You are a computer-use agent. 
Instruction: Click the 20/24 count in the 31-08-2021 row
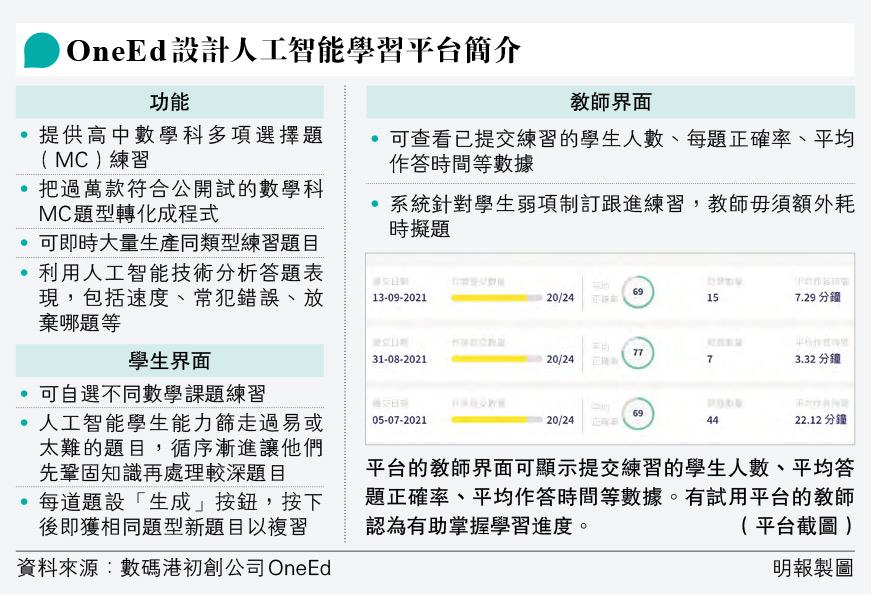[560, 359]
